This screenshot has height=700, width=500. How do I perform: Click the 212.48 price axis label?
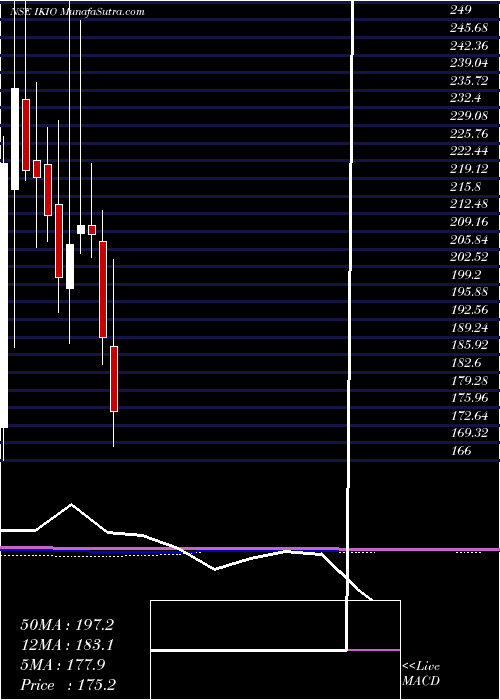469,204
